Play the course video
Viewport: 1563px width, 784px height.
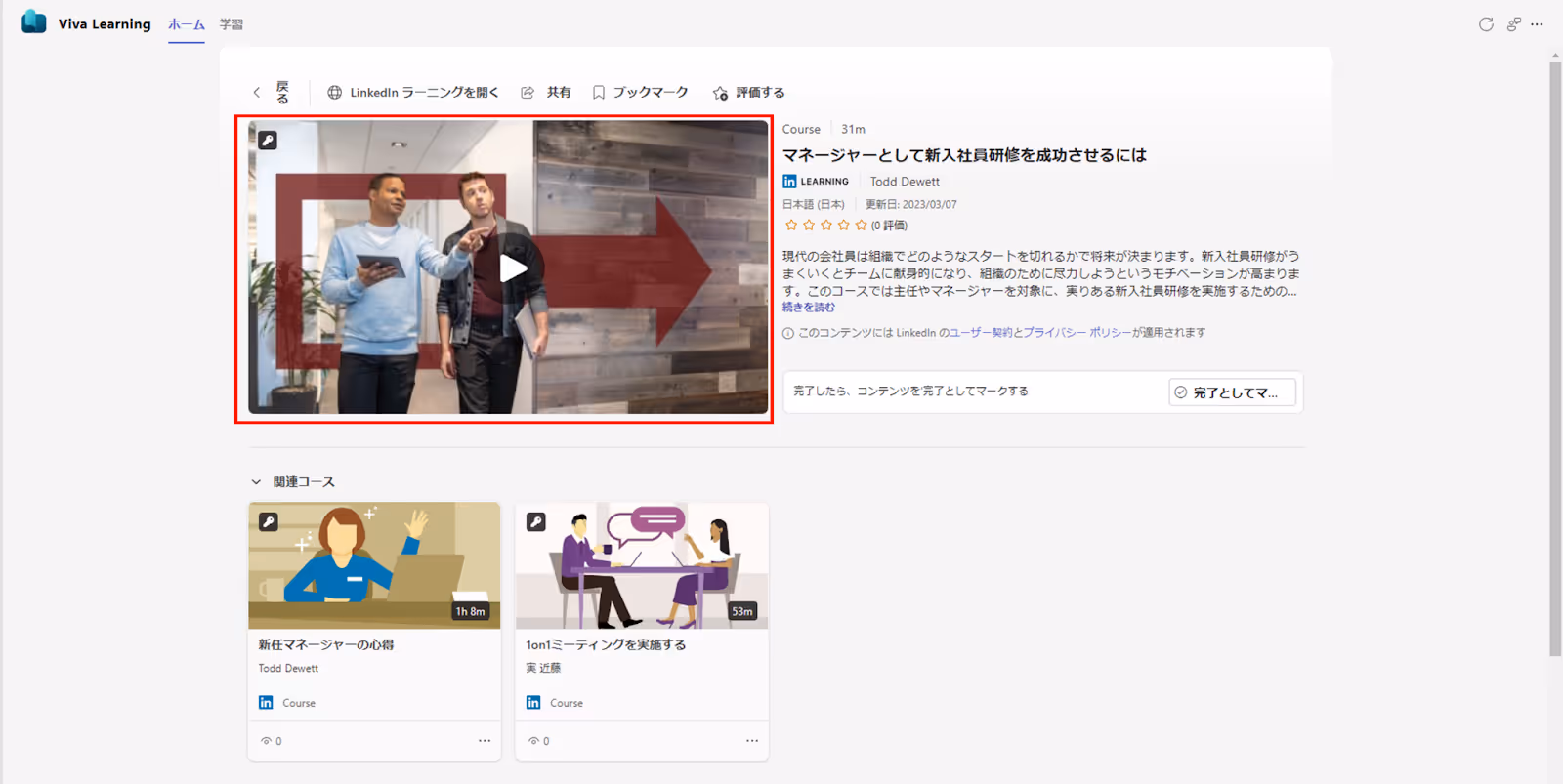(x=512, y=268)
